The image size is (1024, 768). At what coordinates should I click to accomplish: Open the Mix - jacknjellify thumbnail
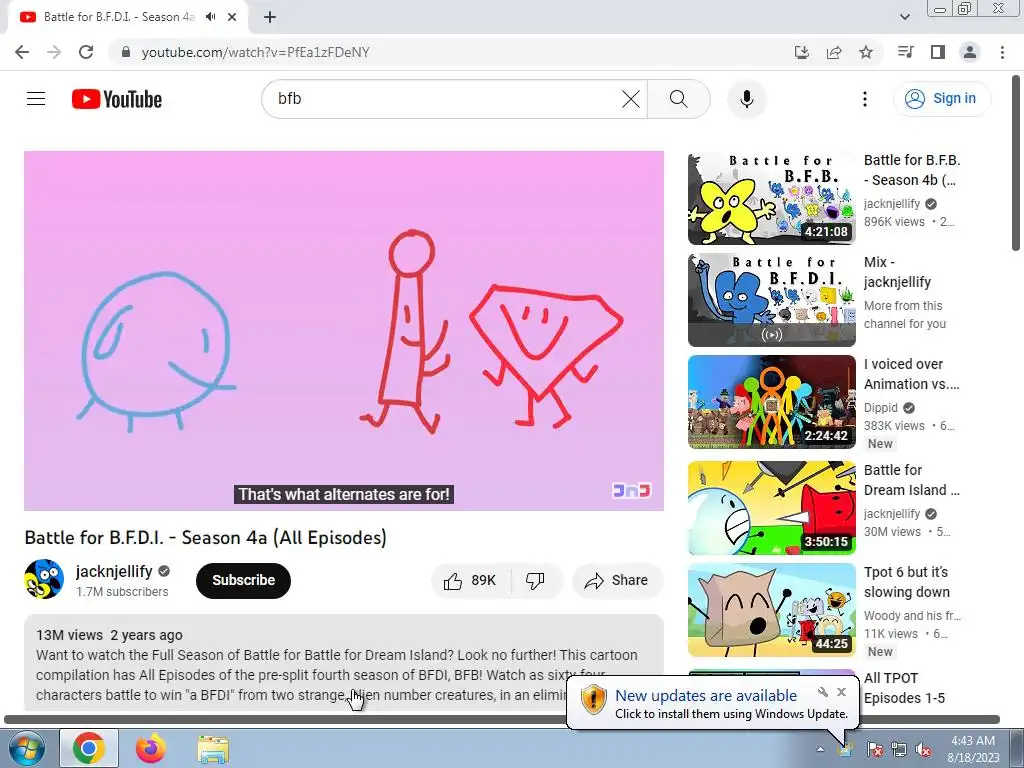771,300
